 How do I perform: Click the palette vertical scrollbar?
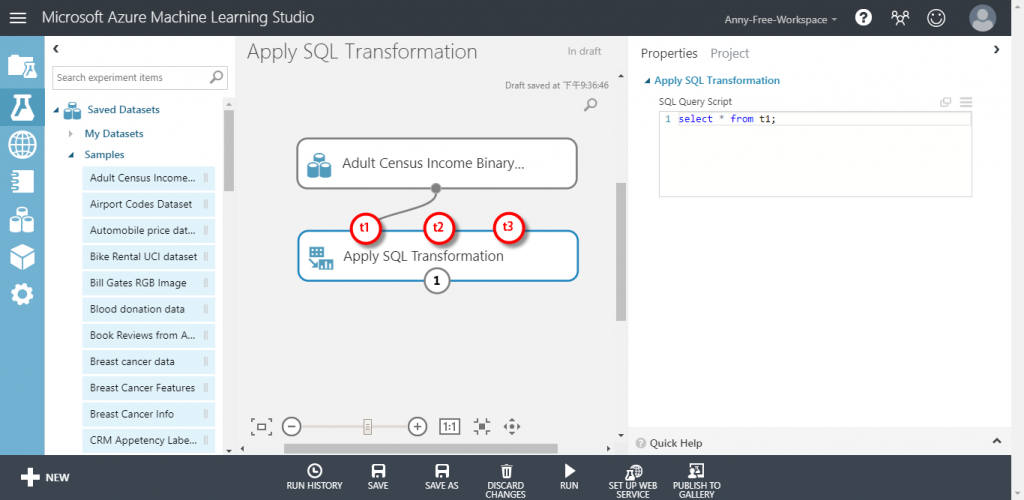(229, 150)
